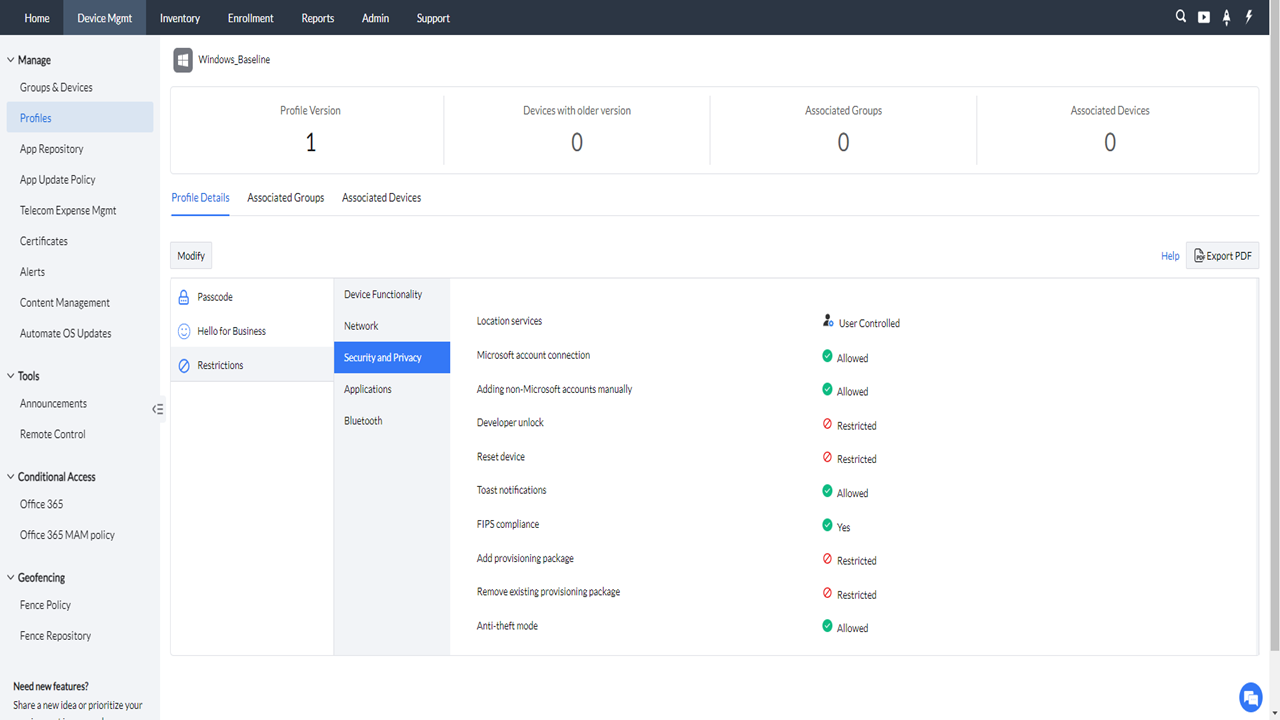Viewport: 1280px width, 720px height.
Task: Open the Enrollment menu
Action: pos(251,18)
